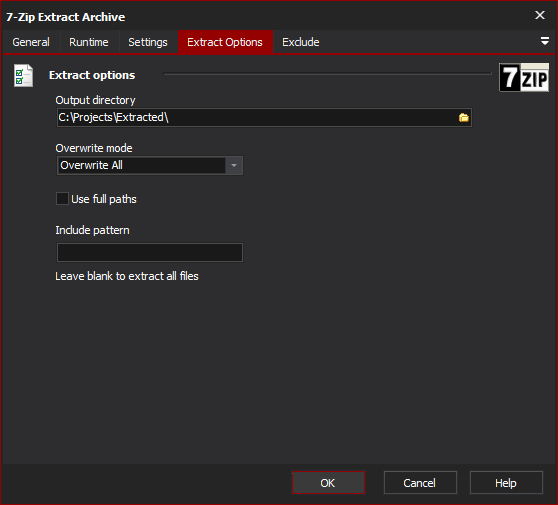Open Help for this action
Screen dimensions: 558x505
[x=506, y=483]
